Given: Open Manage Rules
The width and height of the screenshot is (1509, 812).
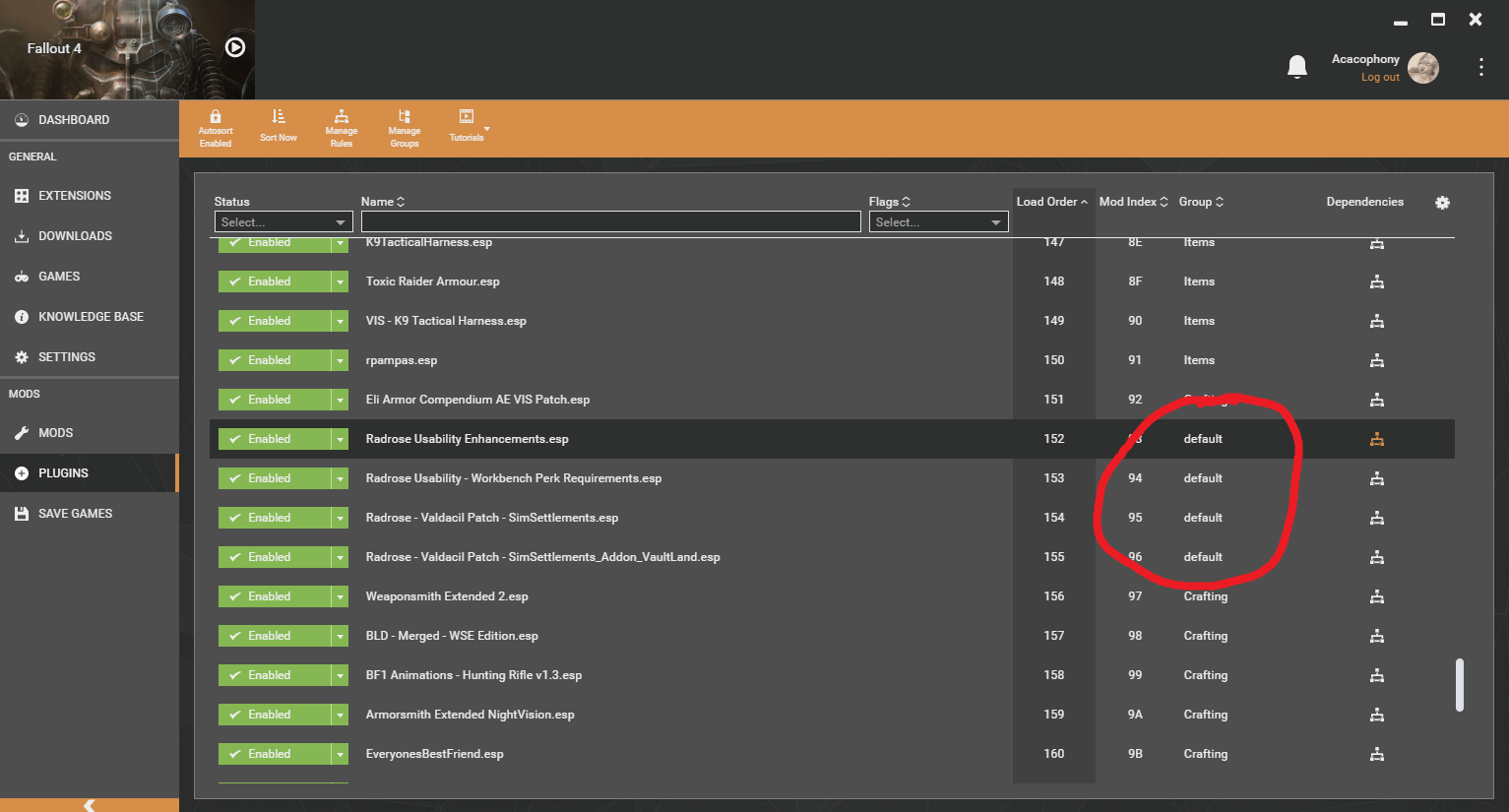Looking at the screenshot, I should click(x=342, y=128).
